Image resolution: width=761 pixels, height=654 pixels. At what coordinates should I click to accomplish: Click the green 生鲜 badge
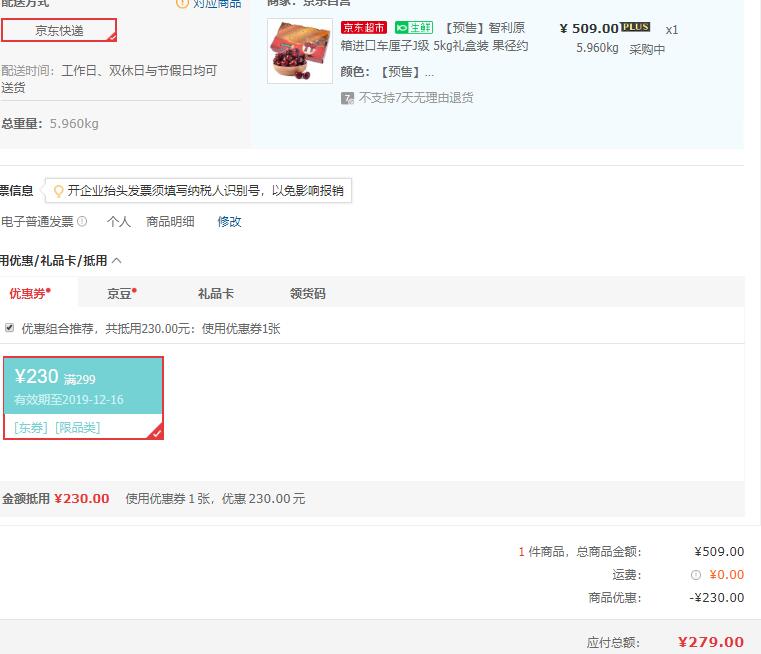click(x=414, y=28)
